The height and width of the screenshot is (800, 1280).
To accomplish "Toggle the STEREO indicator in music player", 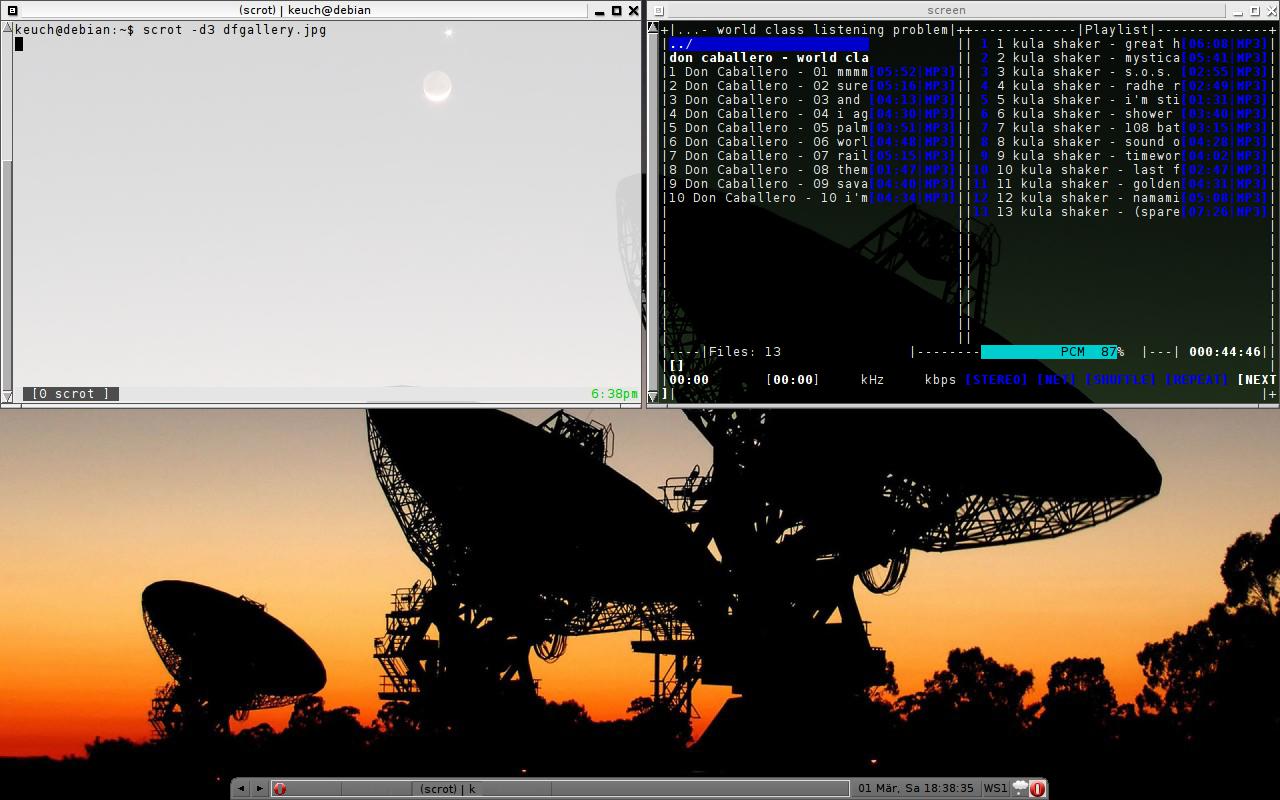I will [x=996, y=380].
